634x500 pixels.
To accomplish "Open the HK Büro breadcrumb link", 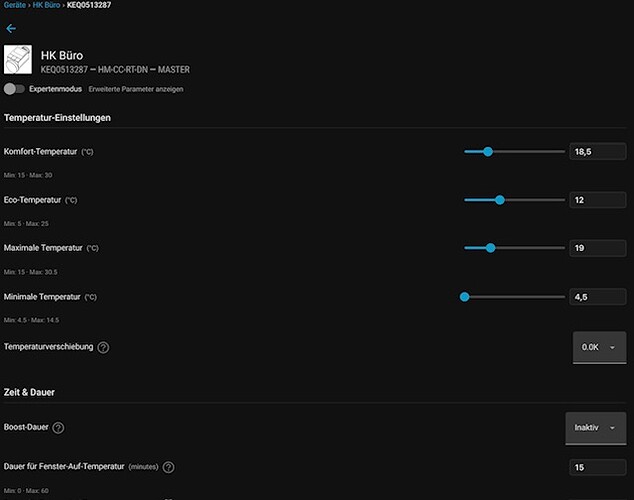I will (x=46, y=5).
